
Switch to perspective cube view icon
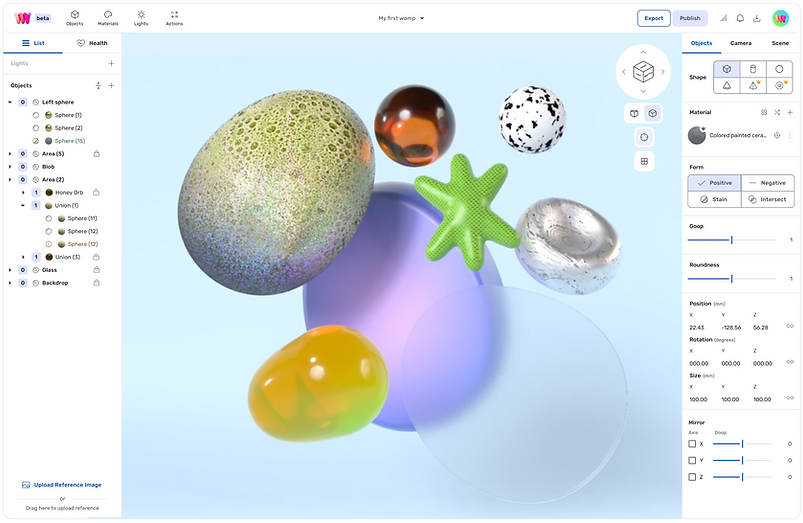[652, 114]
